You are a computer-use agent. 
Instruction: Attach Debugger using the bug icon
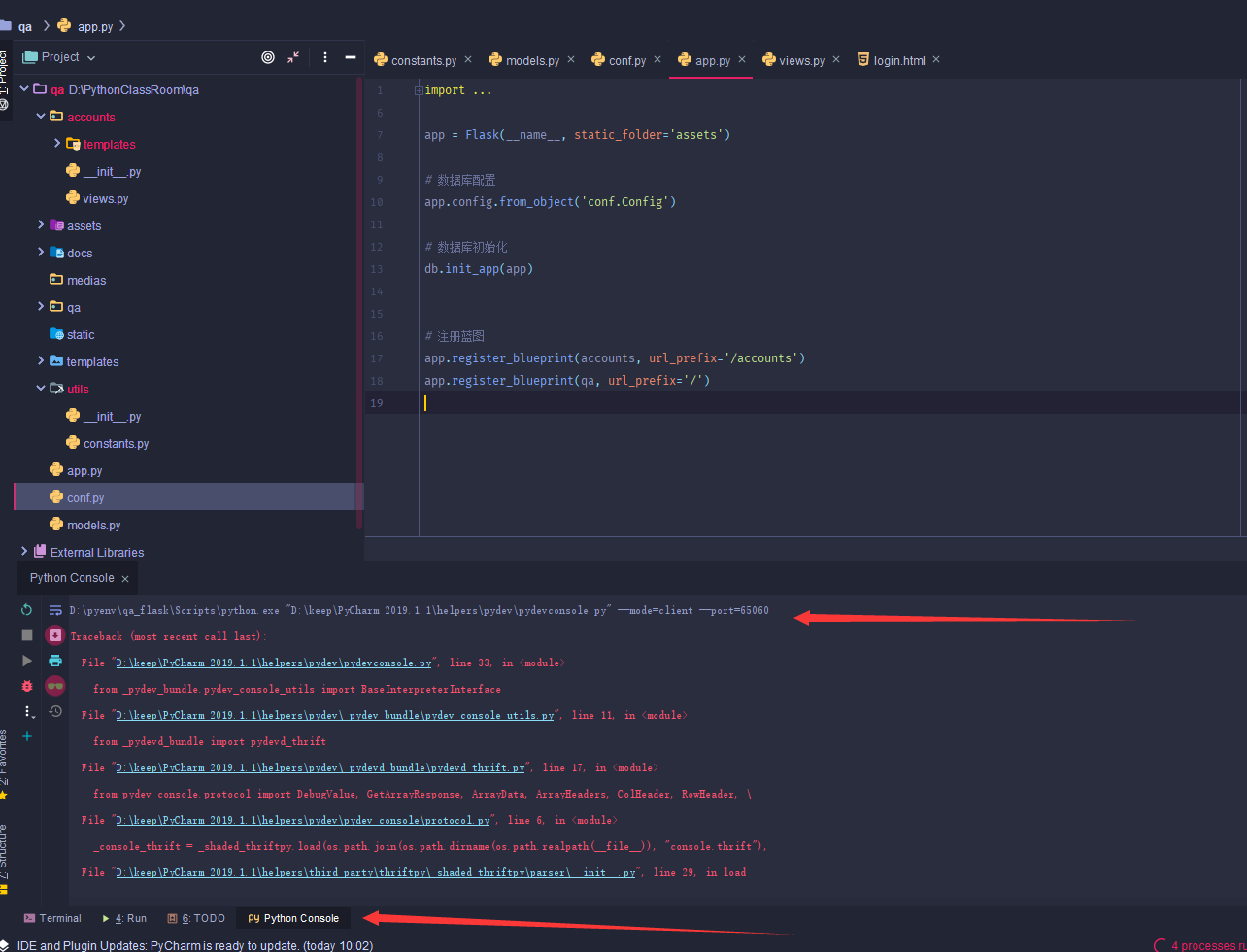click(x=27, y=686)
